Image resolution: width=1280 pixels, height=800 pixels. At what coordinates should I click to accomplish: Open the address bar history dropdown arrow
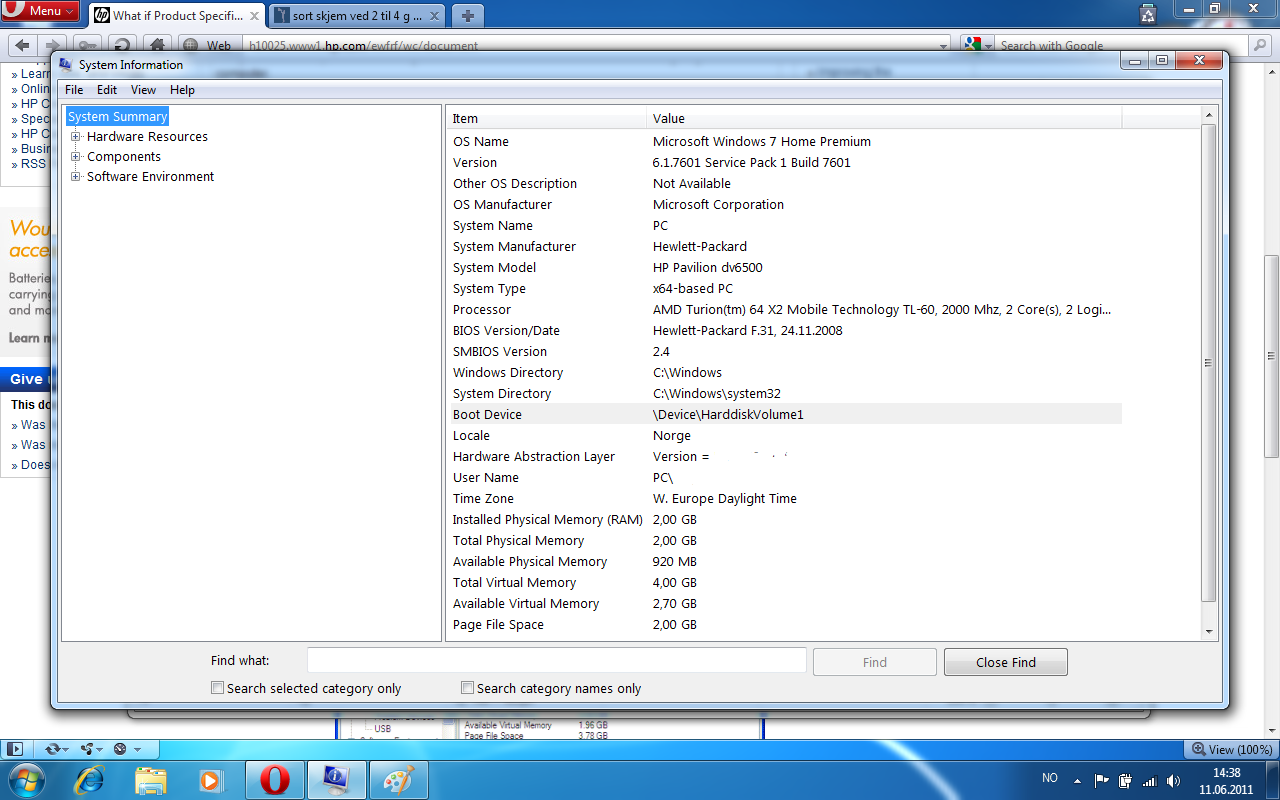(944, 46)
